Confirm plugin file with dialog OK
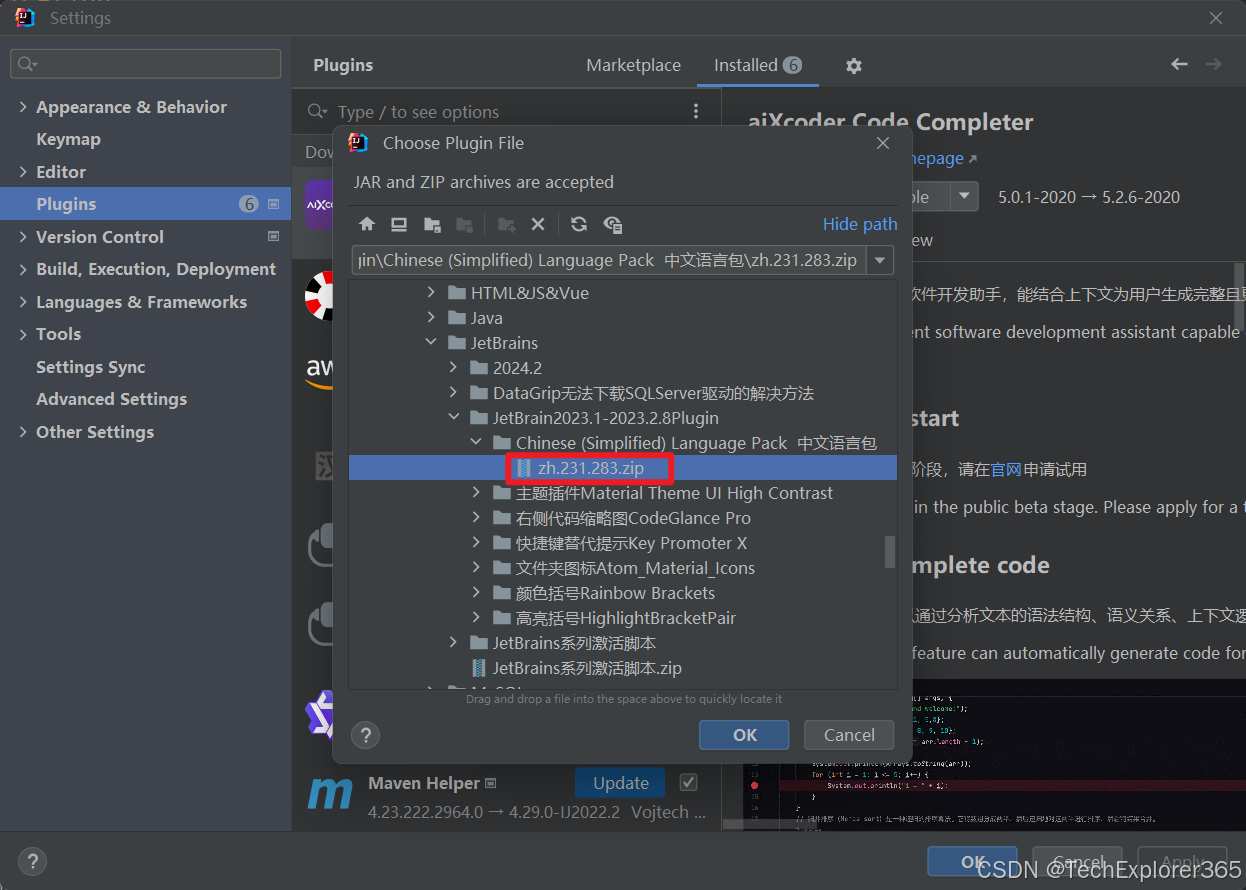 click(744, 735)
